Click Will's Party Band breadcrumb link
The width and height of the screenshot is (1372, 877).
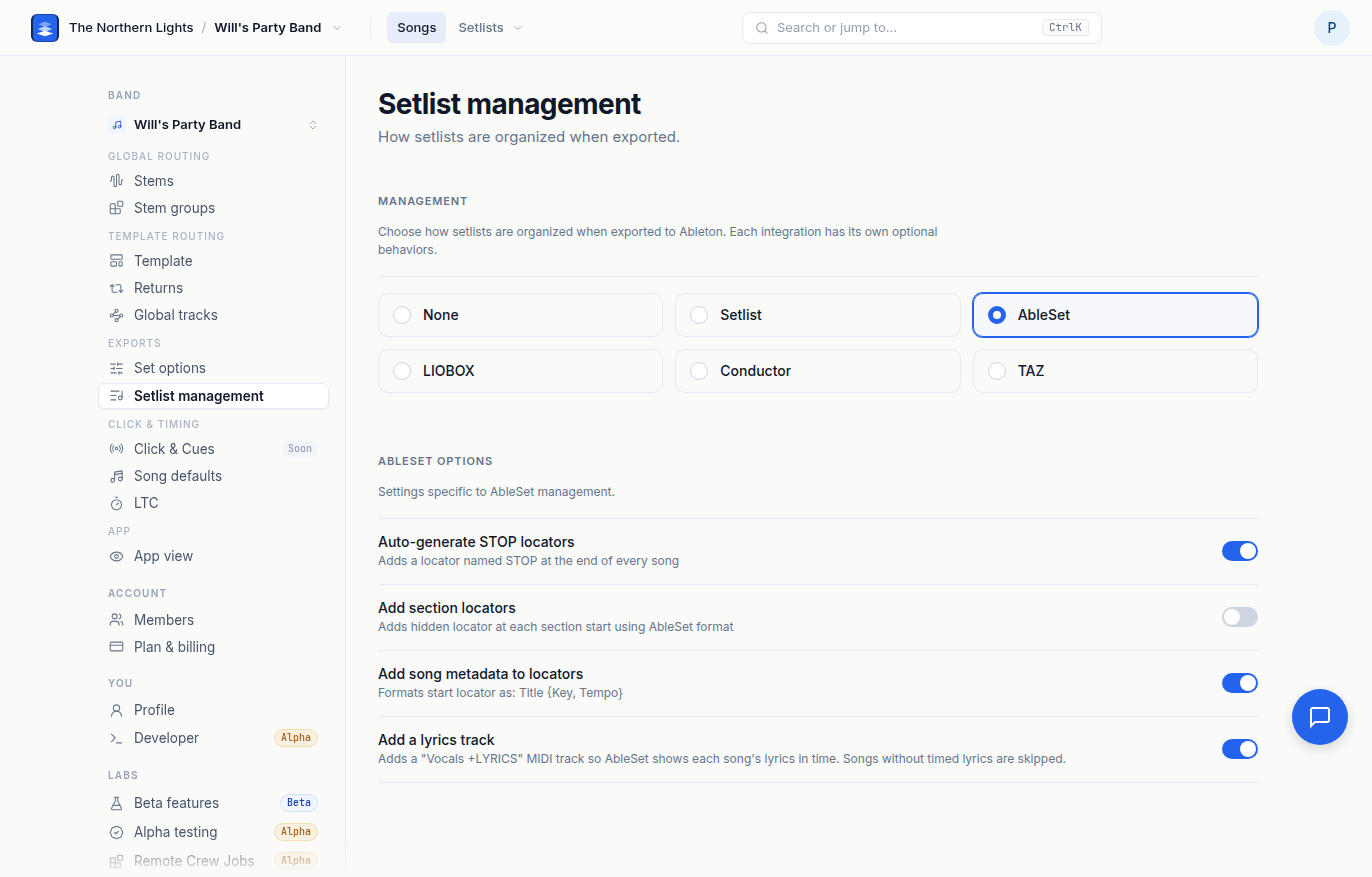tap(268, 28)
